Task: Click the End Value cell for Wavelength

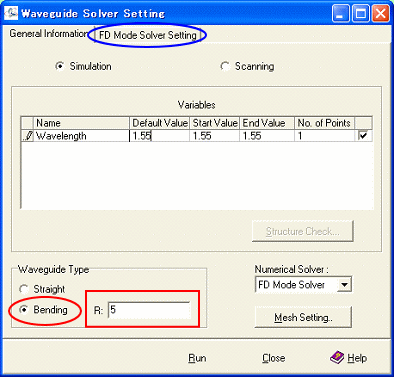Action: point(267,136)
